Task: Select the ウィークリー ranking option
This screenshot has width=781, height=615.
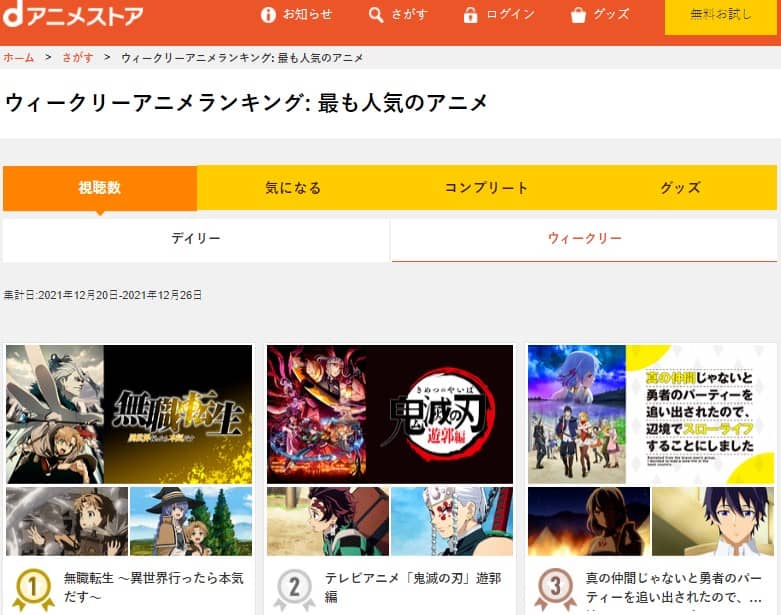Action: pyautogui.click(x=584, y=239)
